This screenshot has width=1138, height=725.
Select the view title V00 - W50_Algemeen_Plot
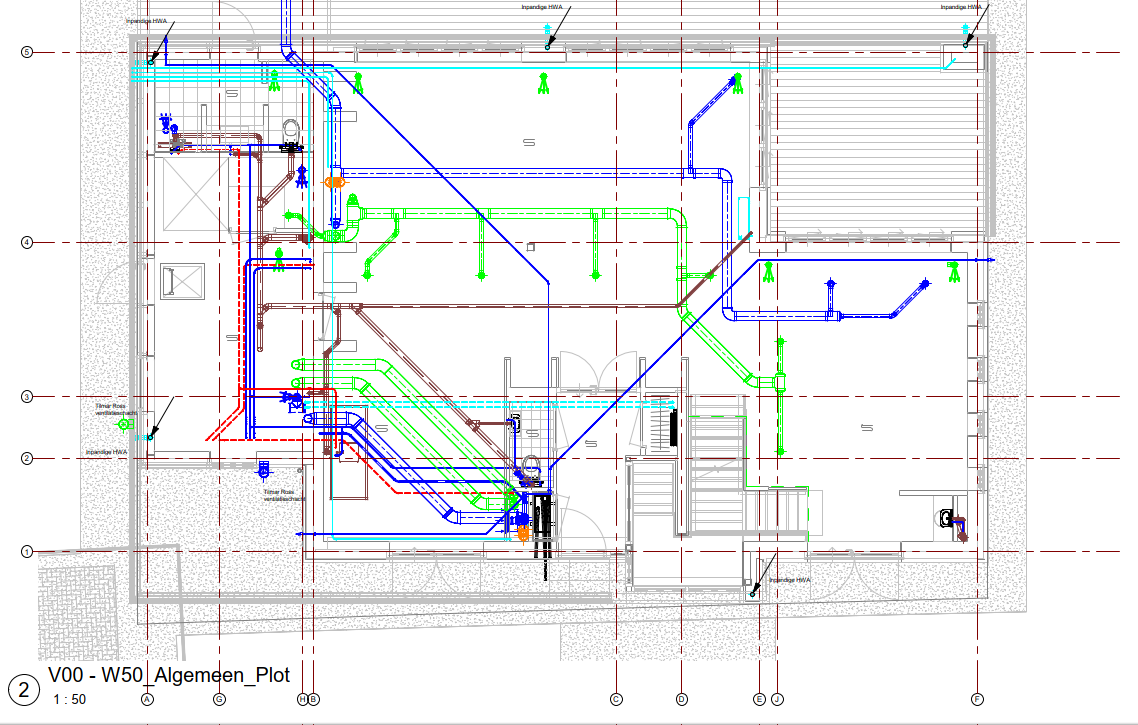168,676
